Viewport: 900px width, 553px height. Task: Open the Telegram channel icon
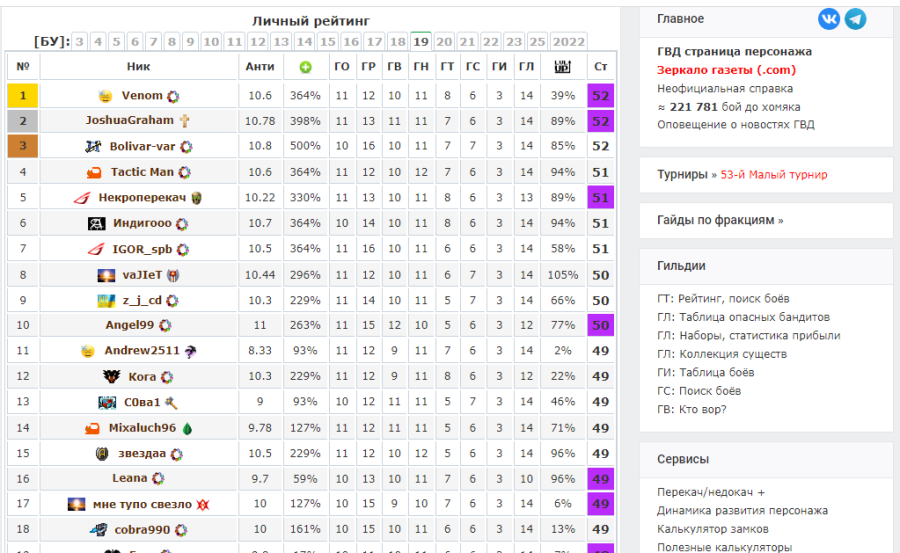click(x=855, y=19)
